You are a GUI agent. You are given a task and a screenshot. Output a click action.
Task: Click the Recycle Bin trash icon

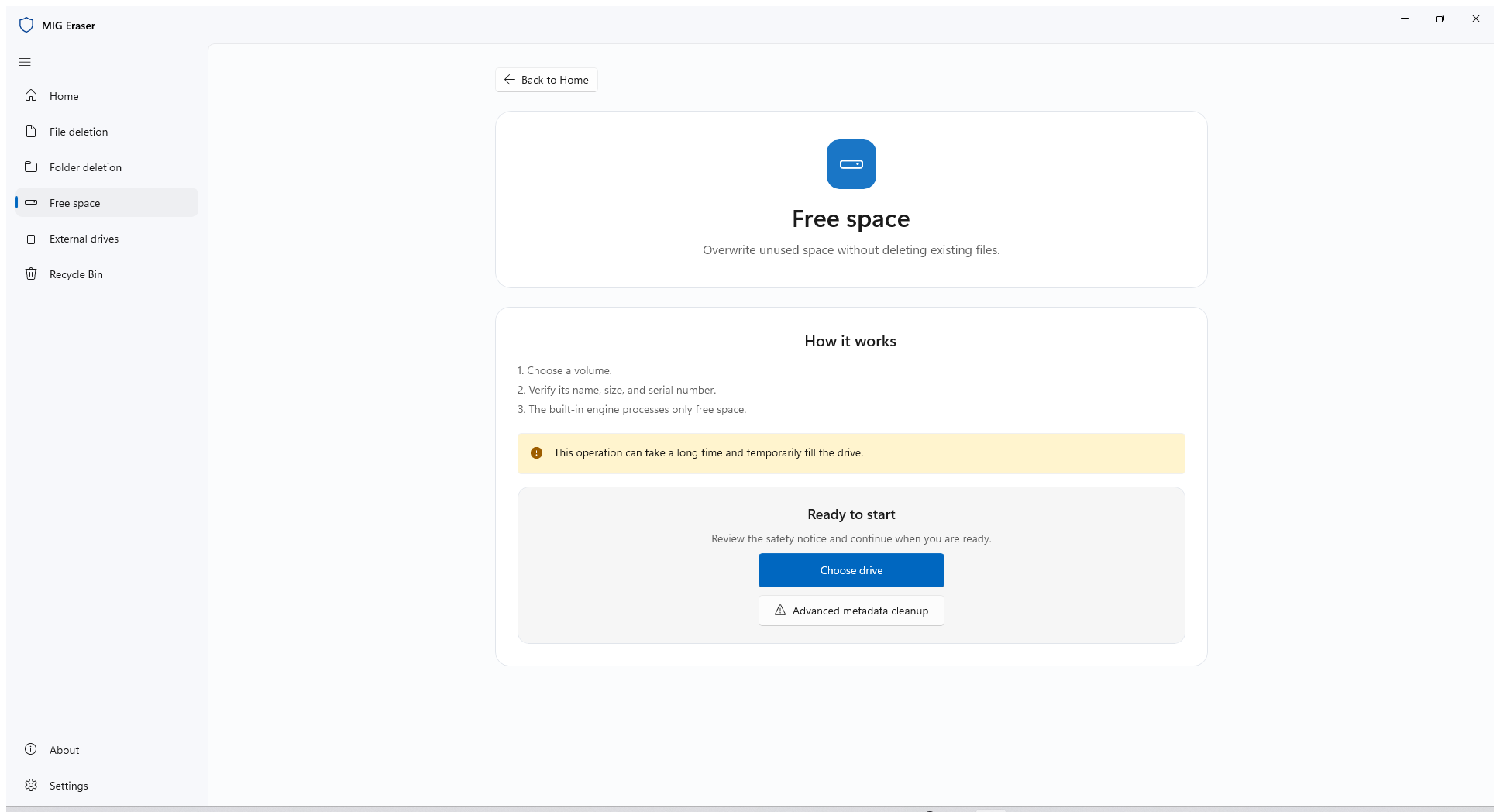[x=31, y=274]
